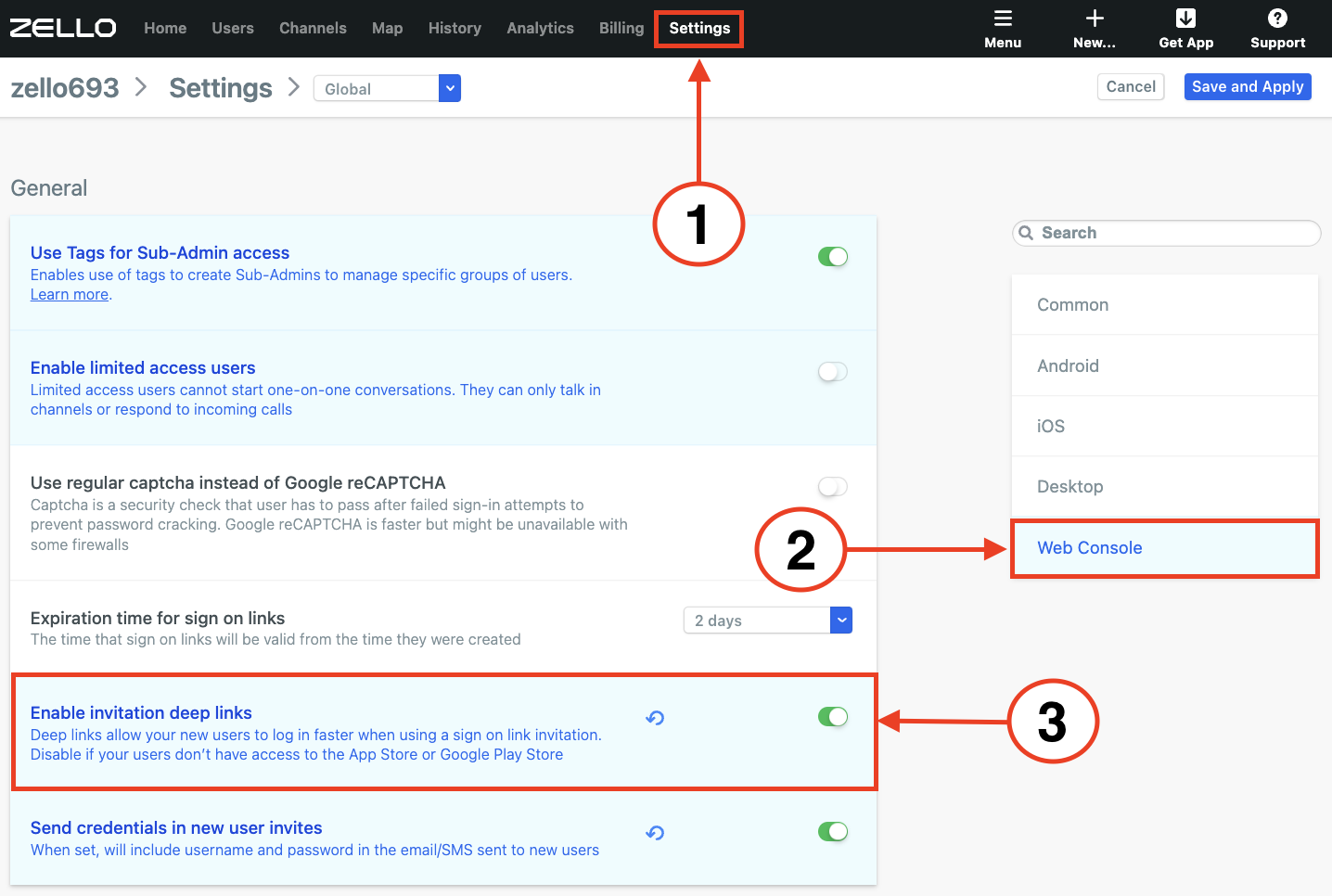Reset the Send credentials in new user invites setting
The height and width of the screenshot is (896, 1332).
pos(655,833)
